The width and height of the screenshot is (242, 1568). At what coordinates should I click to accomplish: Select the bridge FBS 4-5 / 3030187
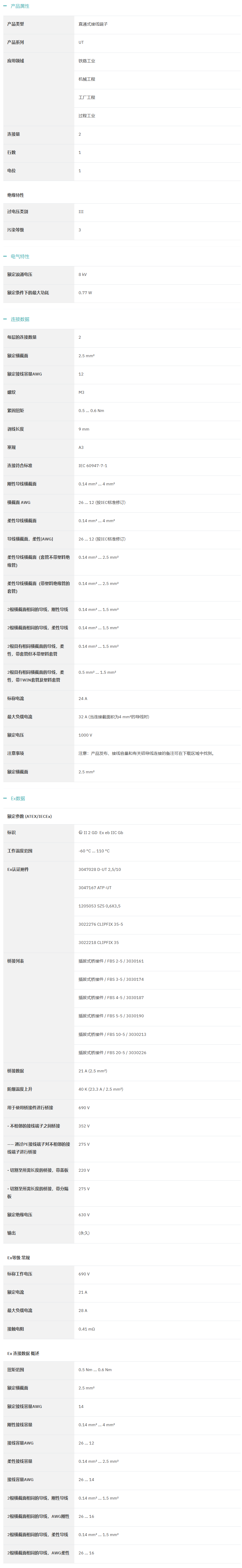pyautogui.click(x=111, y=998)
